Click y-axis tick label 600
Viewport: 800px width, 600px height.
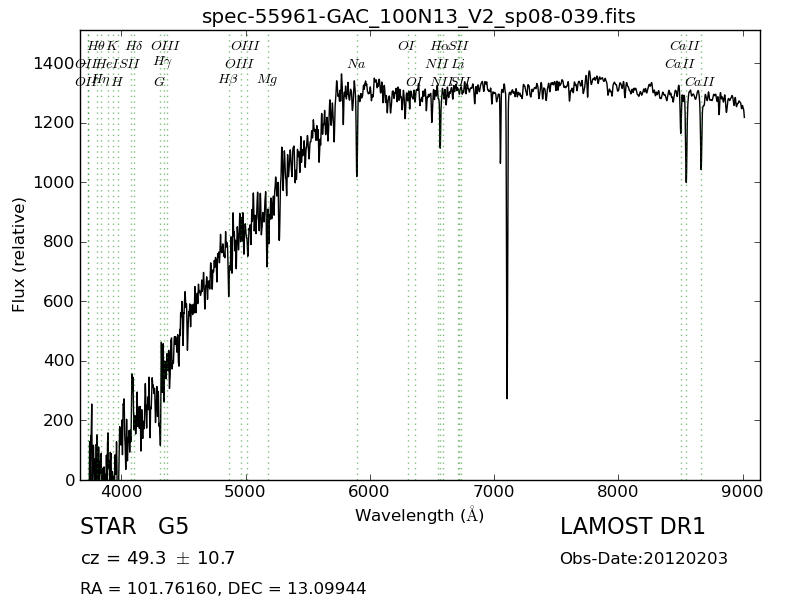59,302
